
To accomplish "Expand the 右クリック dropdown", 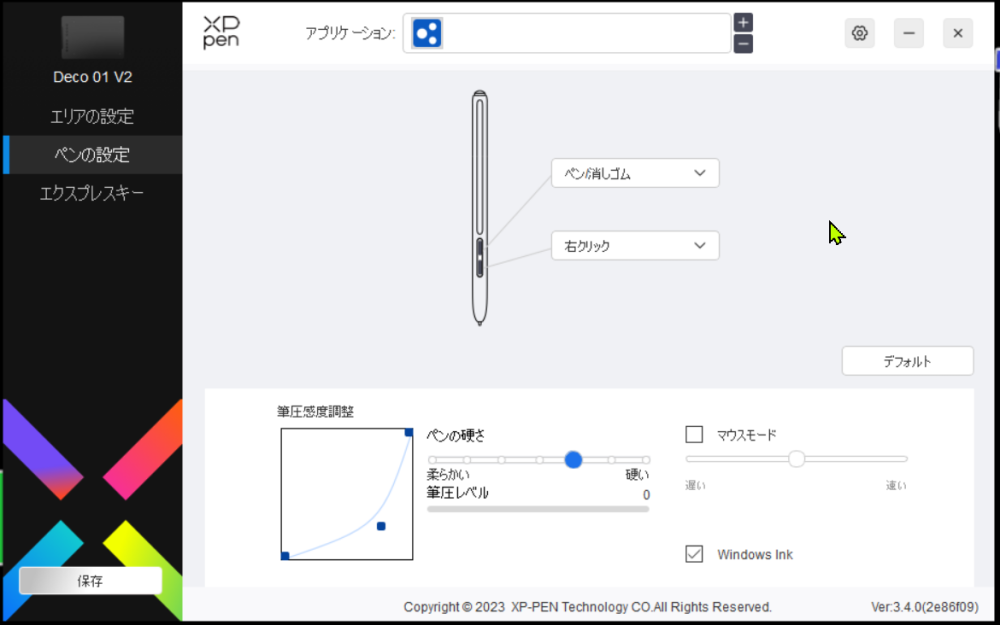I will pyautogui.click(x=635, y=246).
